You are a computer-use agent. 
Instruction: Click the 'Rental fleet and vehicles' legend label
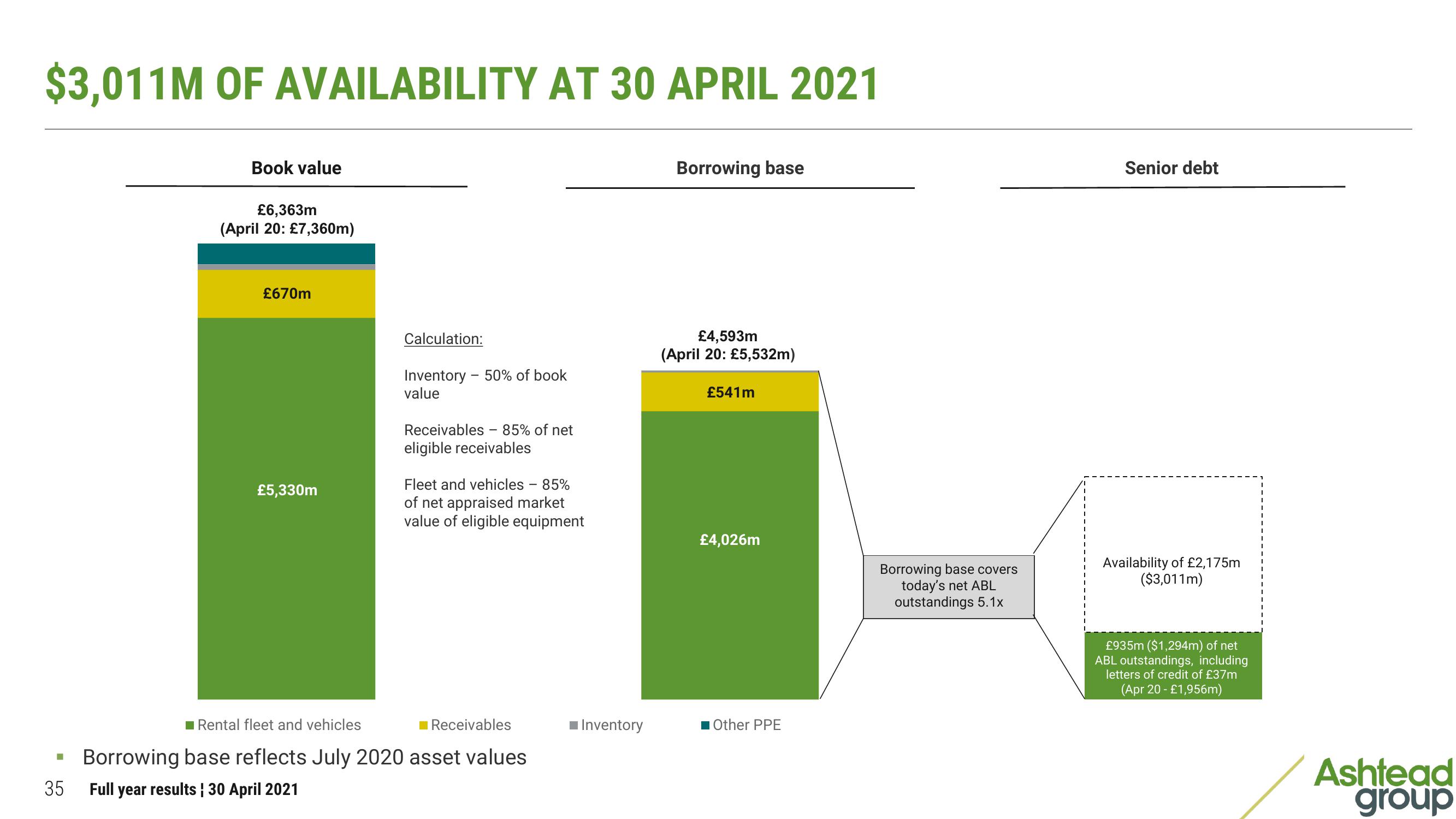coord(279,725)
